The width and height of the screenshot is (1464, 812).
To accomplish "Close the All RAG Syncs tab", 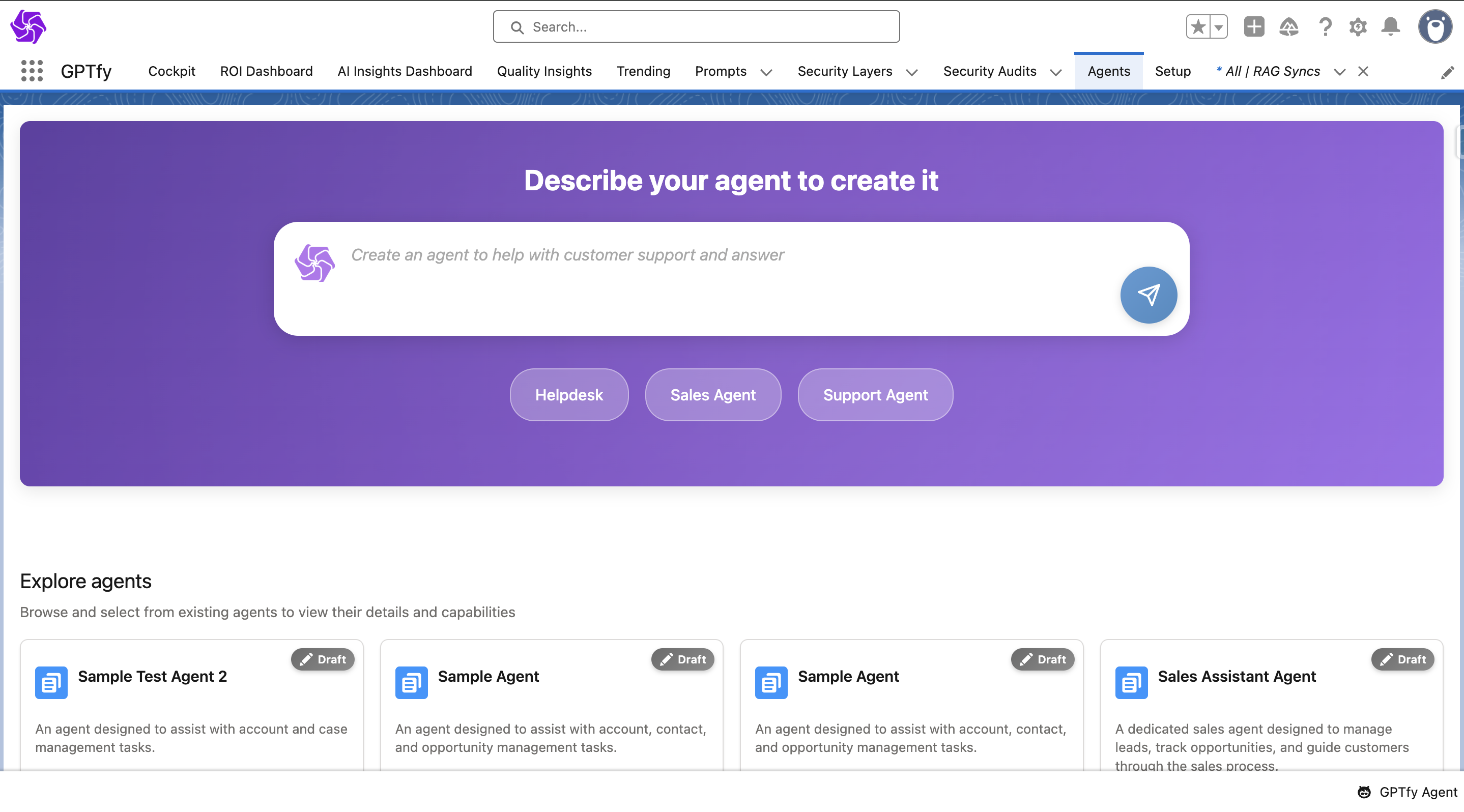I will (1363, 71).
